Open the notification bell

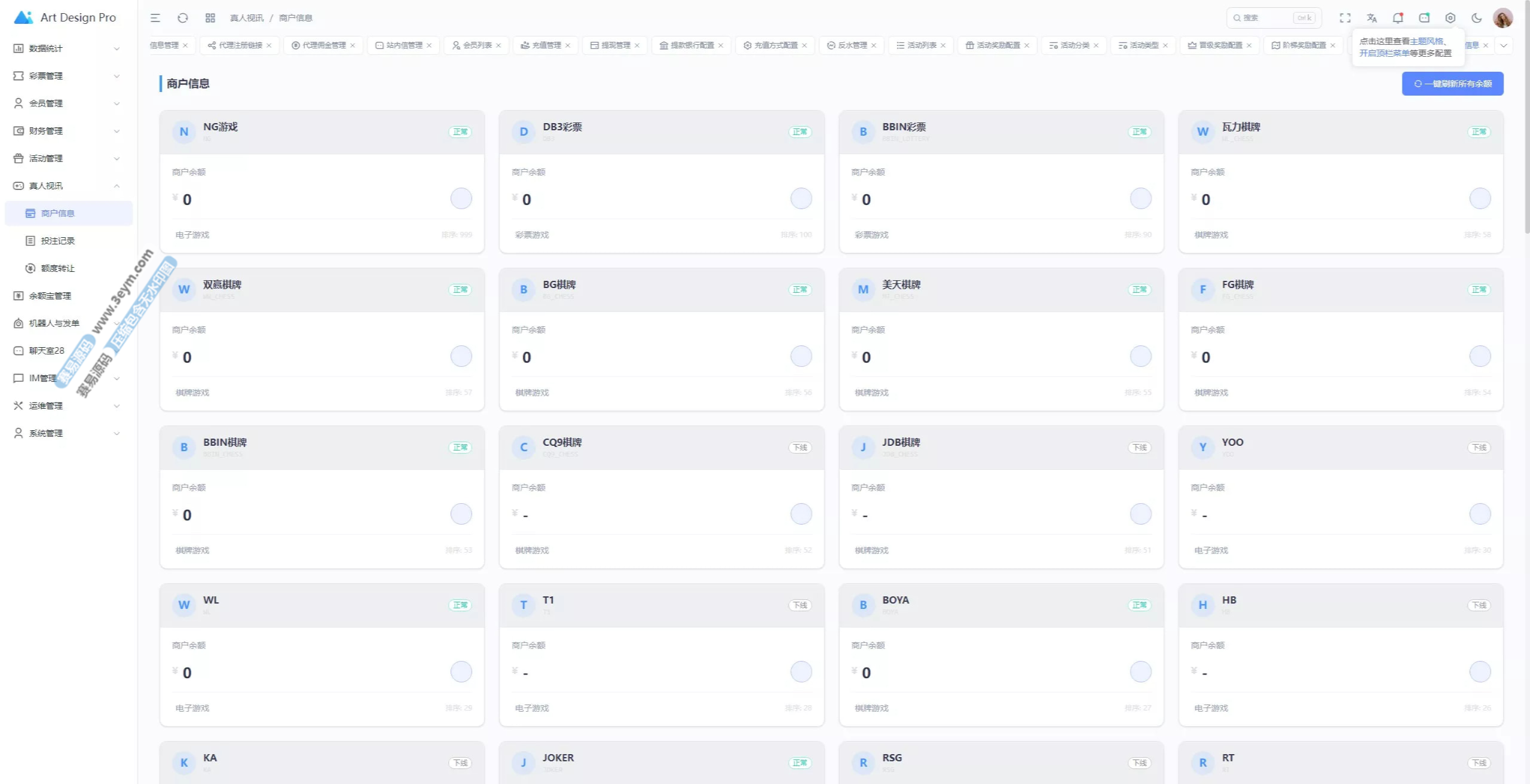1398,18
